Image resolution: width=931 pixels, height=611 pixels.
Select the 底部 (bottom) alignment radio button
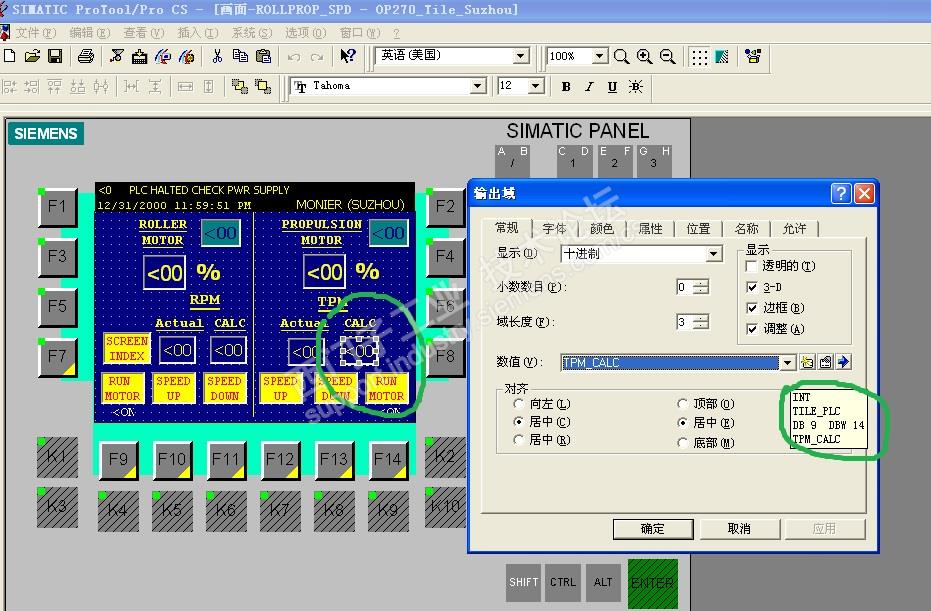pyautogui.click(x=684, y=441)
